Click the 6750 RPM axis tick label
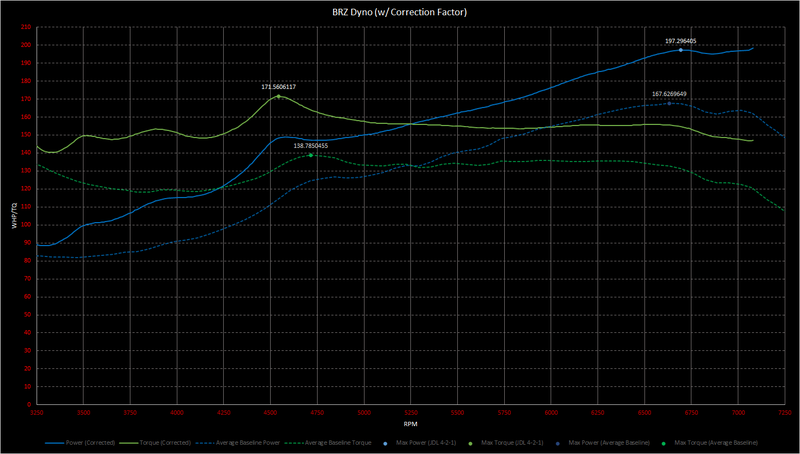The image size is (800, 454). click(691, 412)
